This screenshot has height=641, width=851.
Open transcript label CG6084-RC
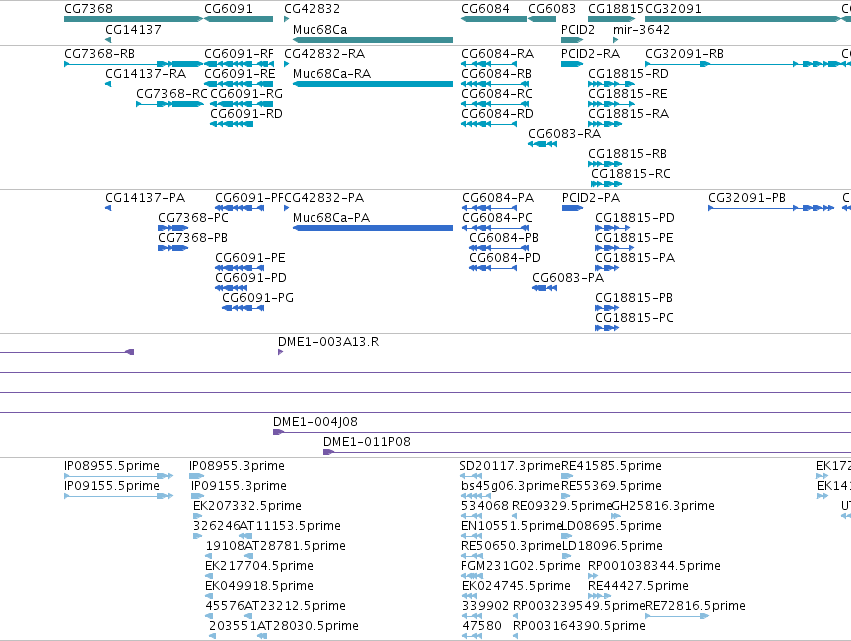tap(497, 94)
